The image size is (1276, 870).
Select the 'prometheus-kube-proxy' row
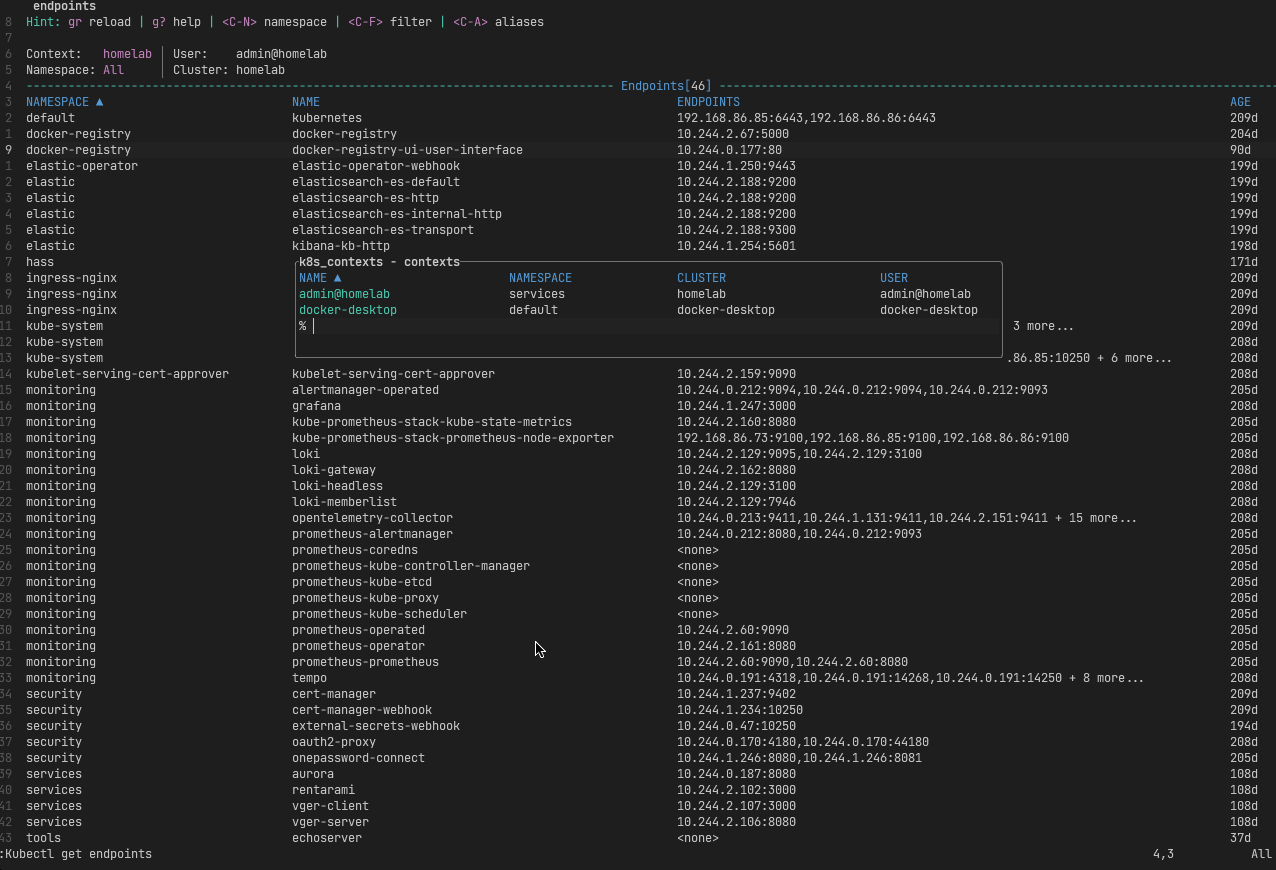[638, 598]
